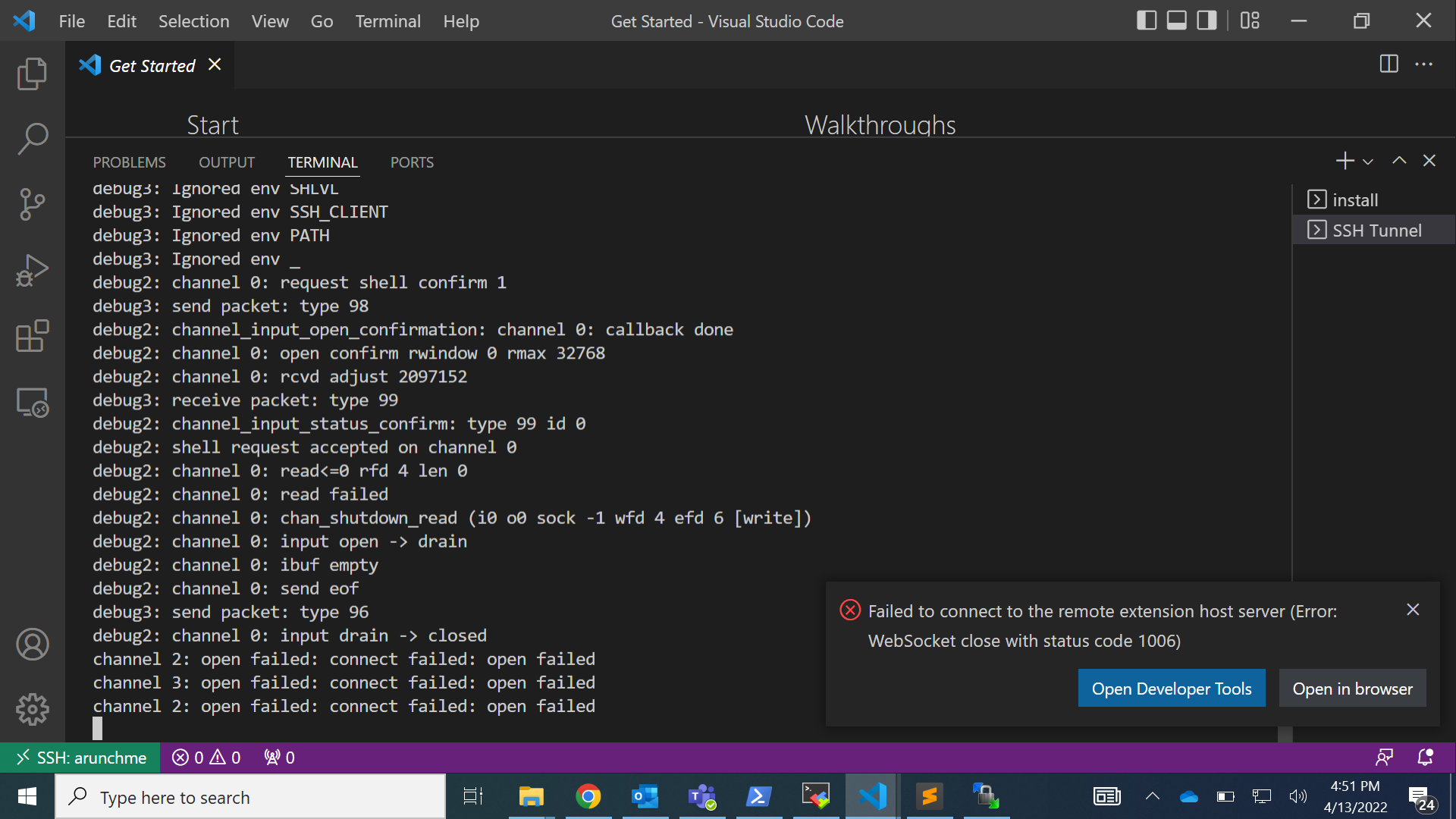Image resolution: width=1456 pixels, height=819 pixels.
Task: Expand the panel with the chevron
Action: [1399, 161]
